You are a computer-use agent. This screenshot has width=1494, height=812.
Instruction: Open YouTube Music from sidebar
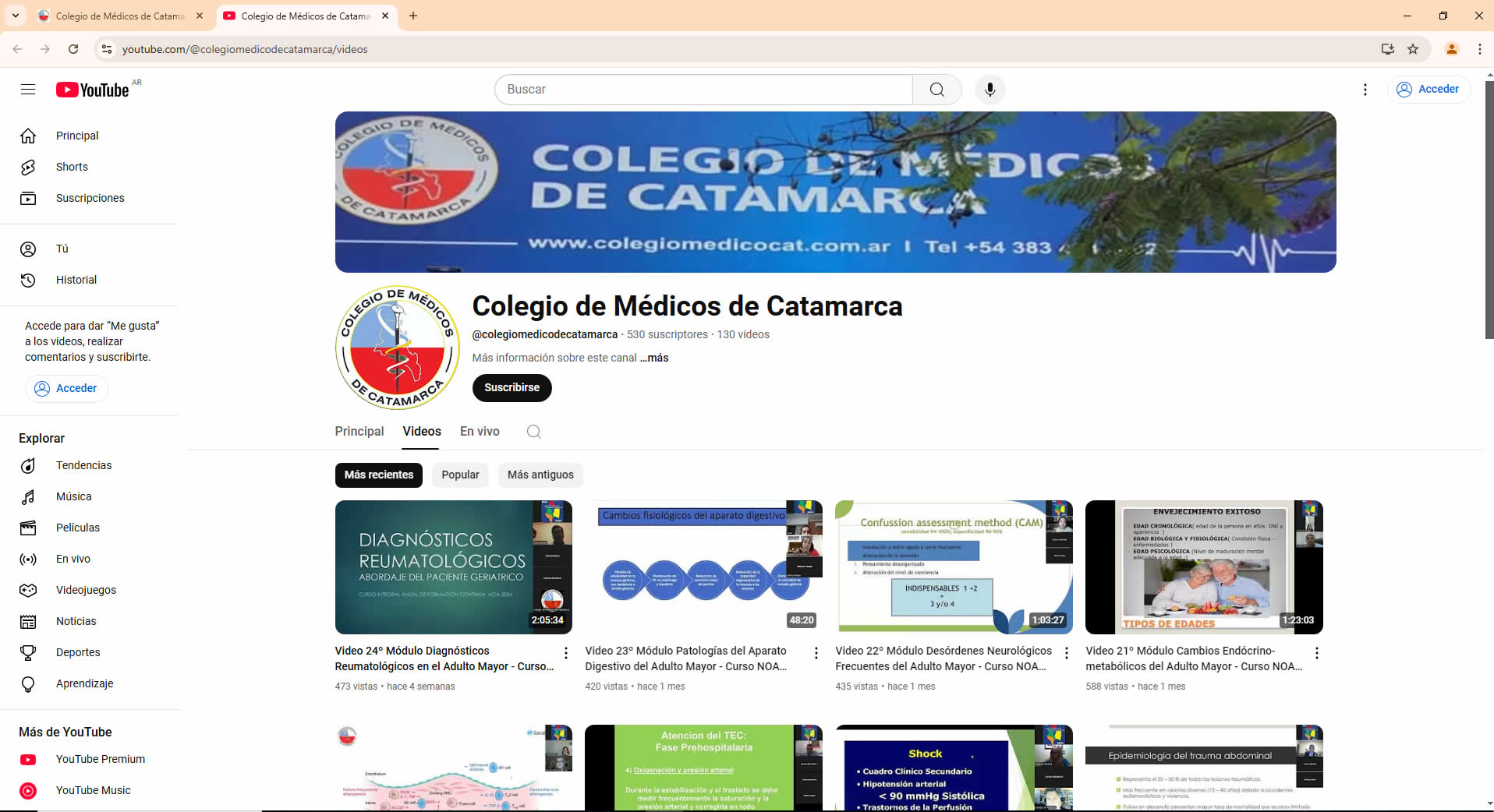[x=93, y=790]
